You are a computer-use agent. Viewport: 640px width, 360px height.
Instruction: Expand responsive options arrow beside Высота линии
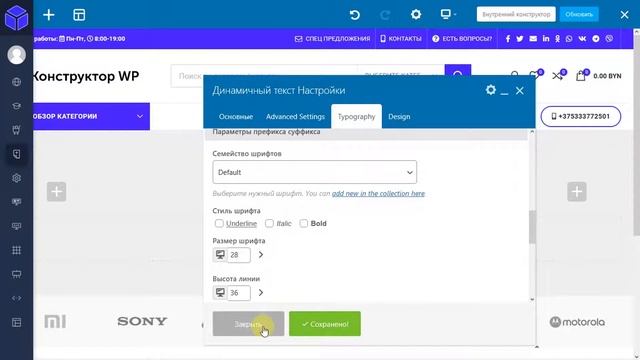[261, 293]
